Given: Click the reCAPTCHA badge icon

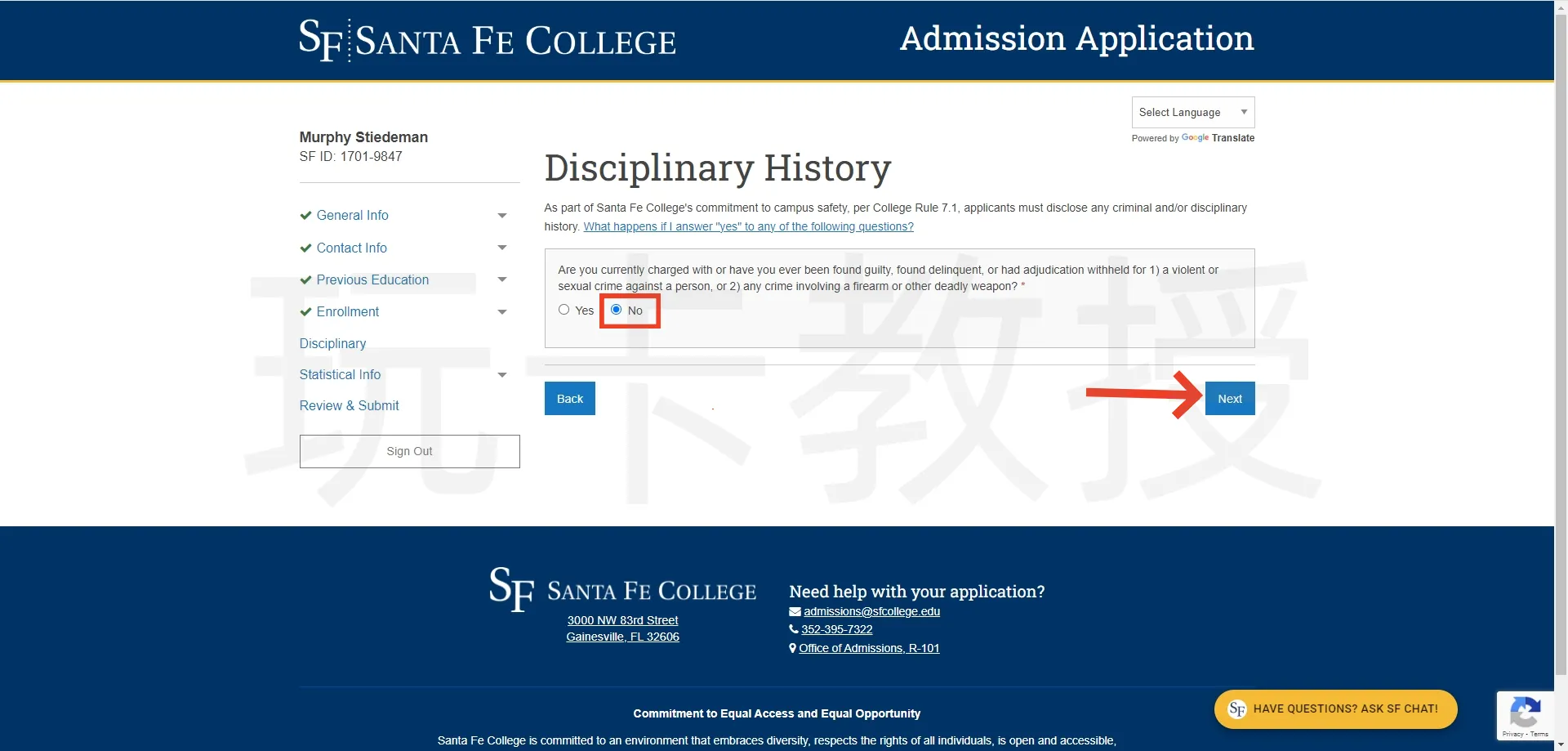Looking at the screenshot, I should click(x=1525, y=713).
